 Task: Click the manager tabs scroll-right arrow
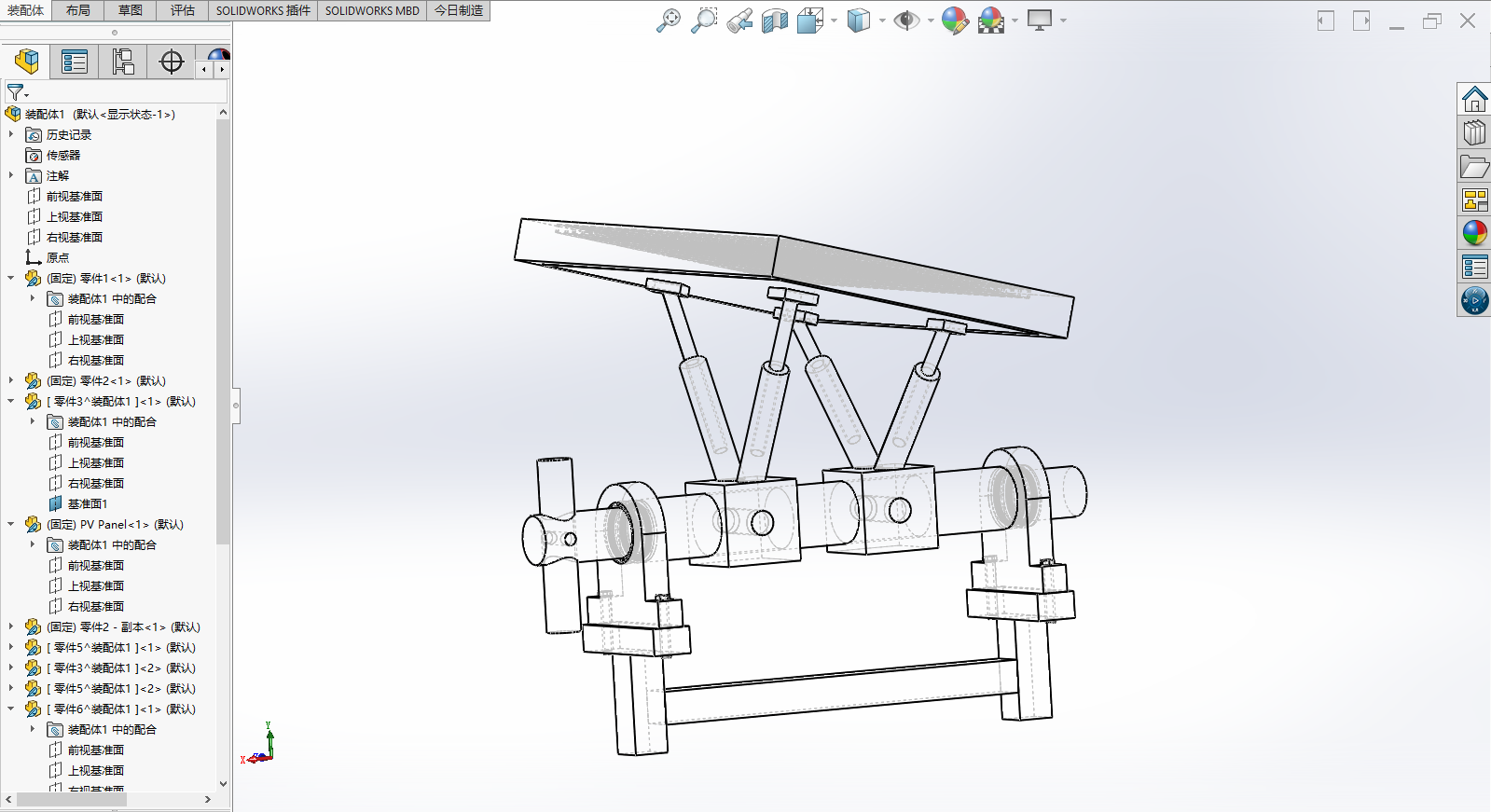click(222, 70)
